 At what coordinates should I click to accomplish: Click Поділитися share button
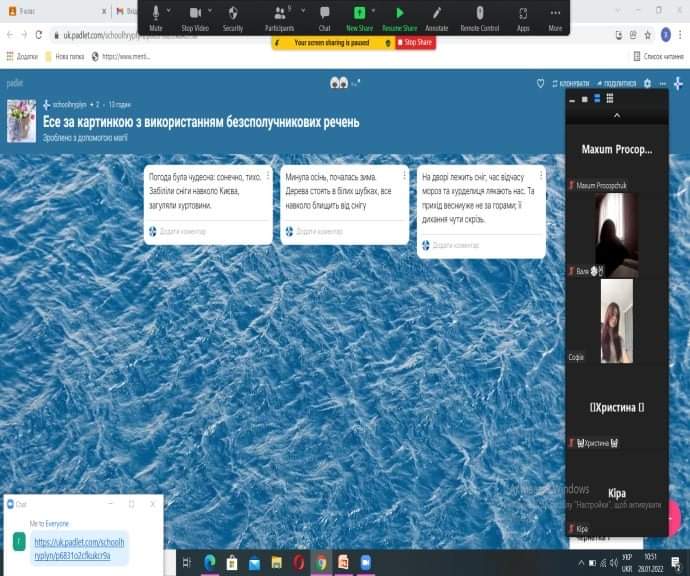[x=617, y=83]
